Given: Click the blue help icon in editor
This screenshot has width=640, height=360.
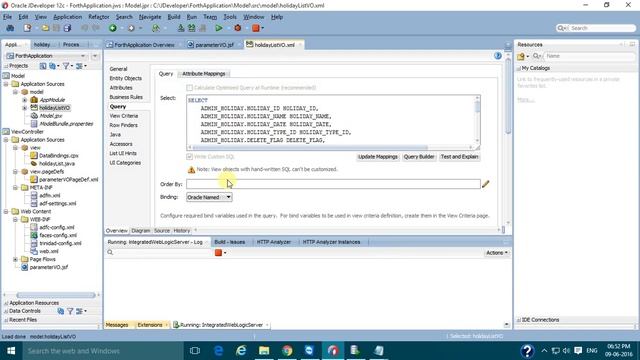Looking at the screenshot, I should click(498, 56).
